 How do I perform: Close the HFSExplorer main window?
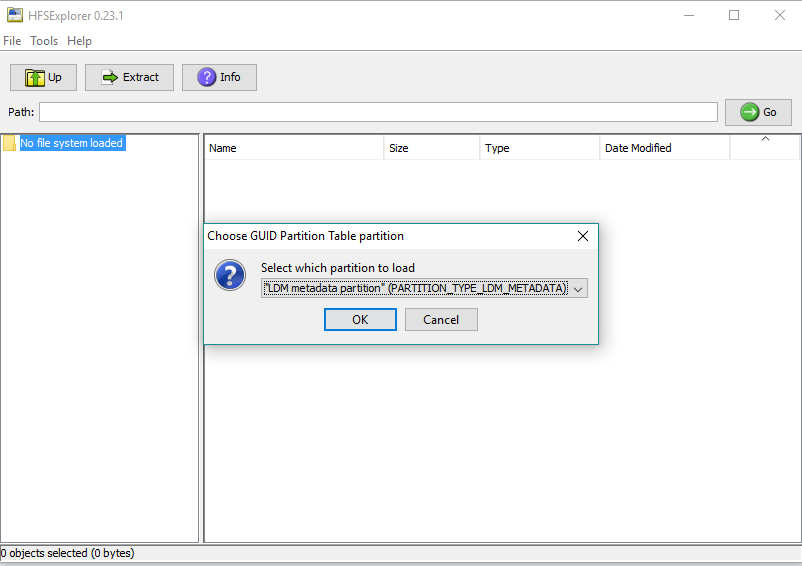click(779, 15)
